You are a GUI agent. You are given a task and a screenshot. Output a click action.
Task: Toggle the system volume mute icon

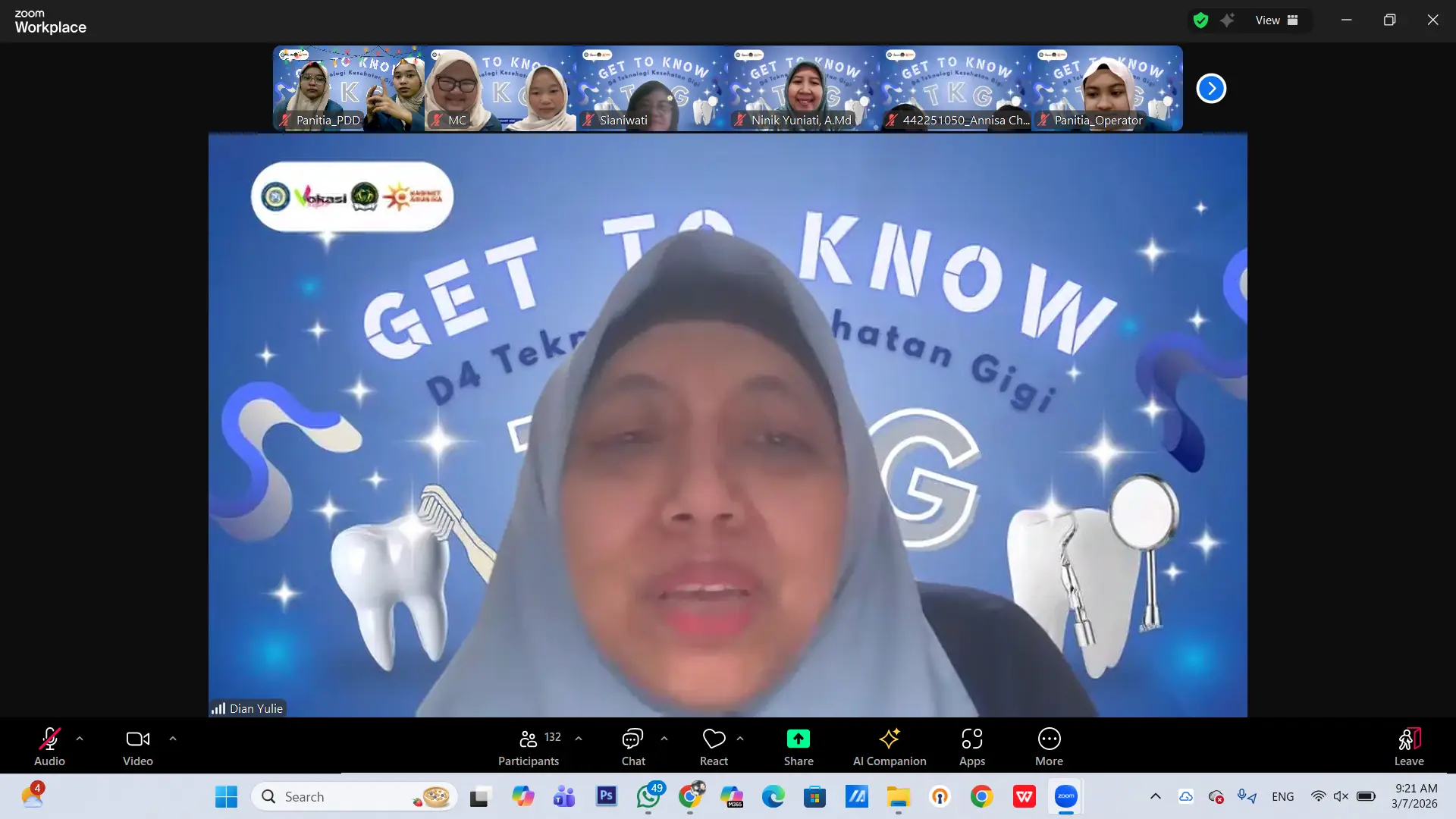point(1341,796)
